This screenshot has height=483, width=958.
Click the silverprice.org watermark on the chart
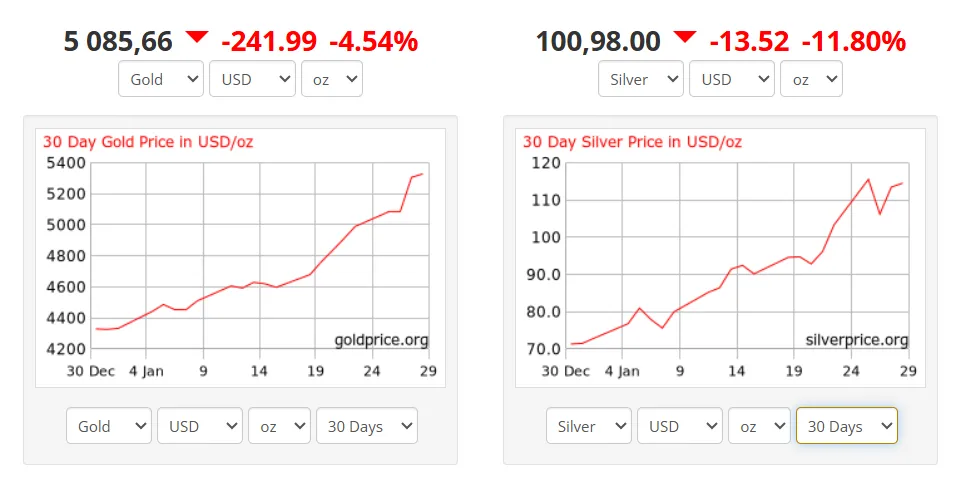click(x=857, y=340)
